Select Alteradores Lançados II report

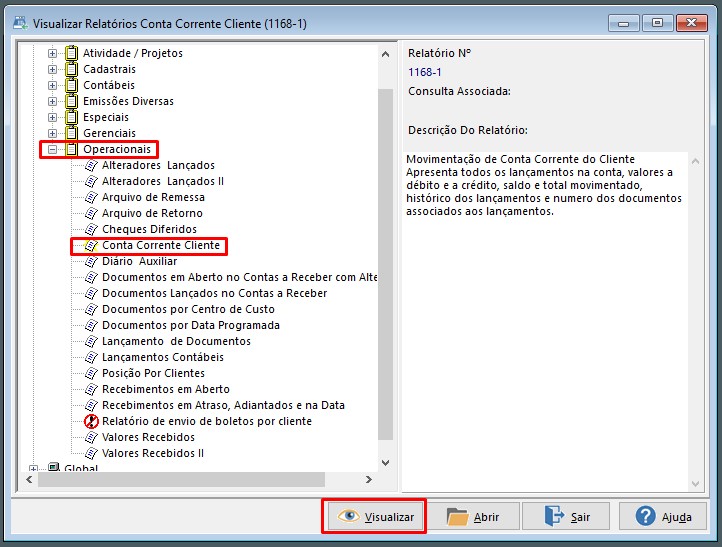click(163, 181)
